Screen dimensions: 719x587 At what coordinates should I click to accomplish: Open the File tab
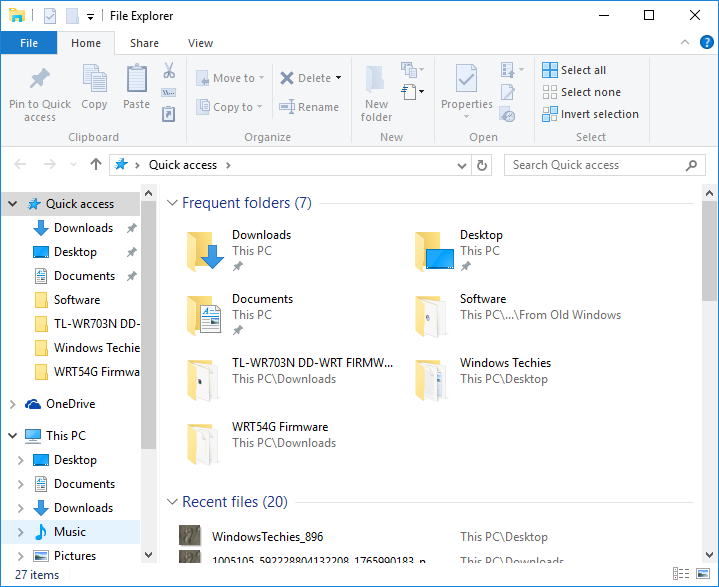coord(29,43)
